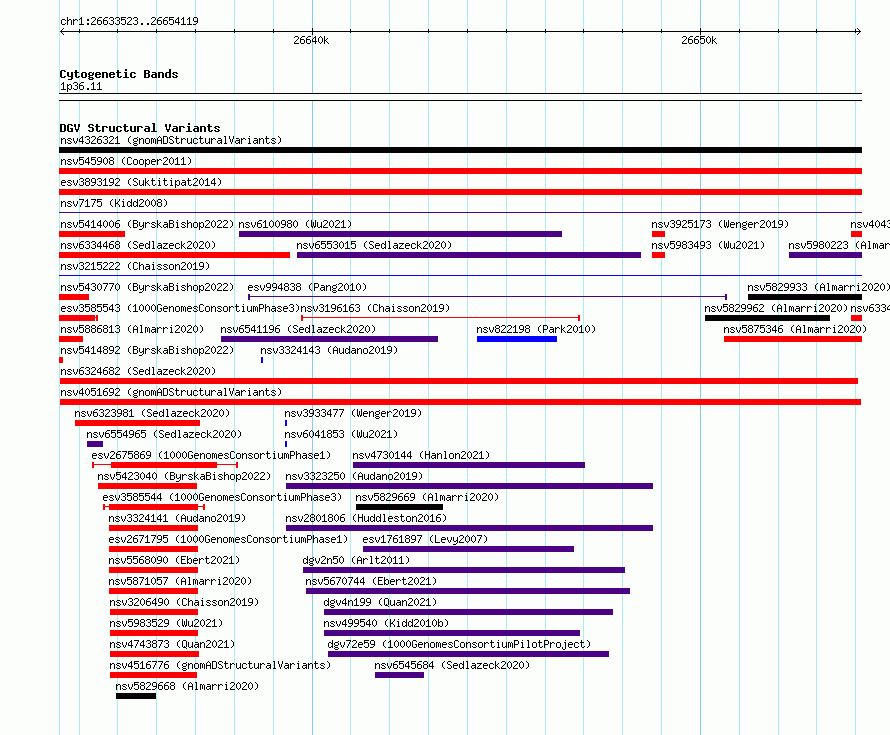Open nsv5568090 (Ebert2021) label

174,560
